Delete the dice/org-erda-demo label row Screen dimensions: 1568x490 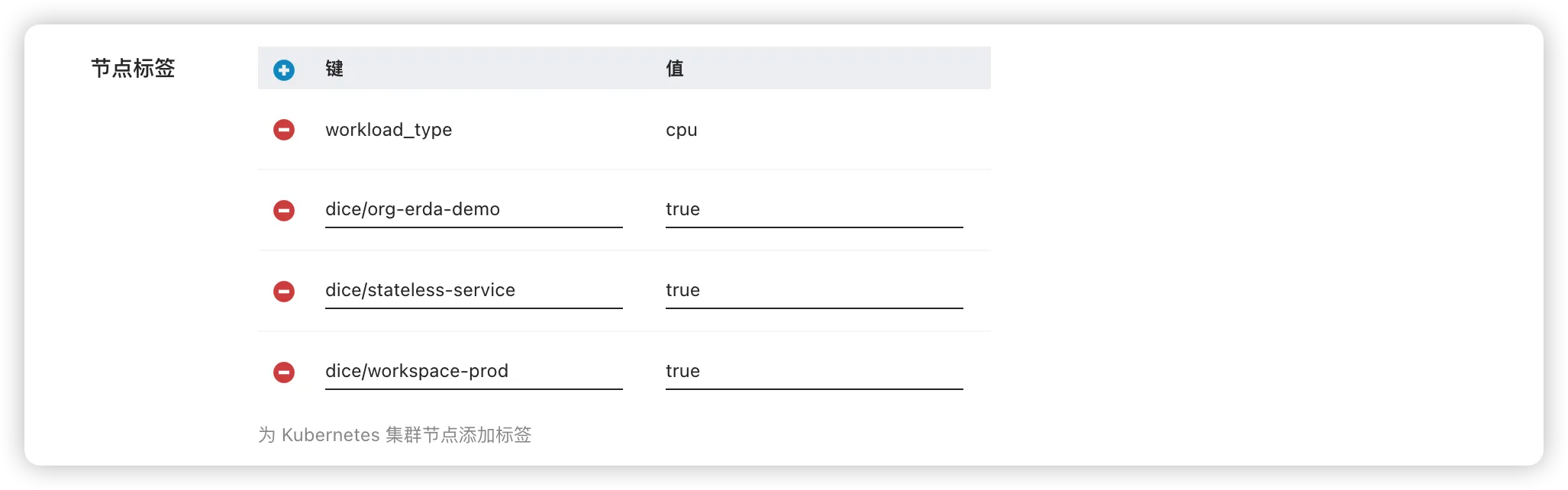pyautogui.click(x=284, y=210)
